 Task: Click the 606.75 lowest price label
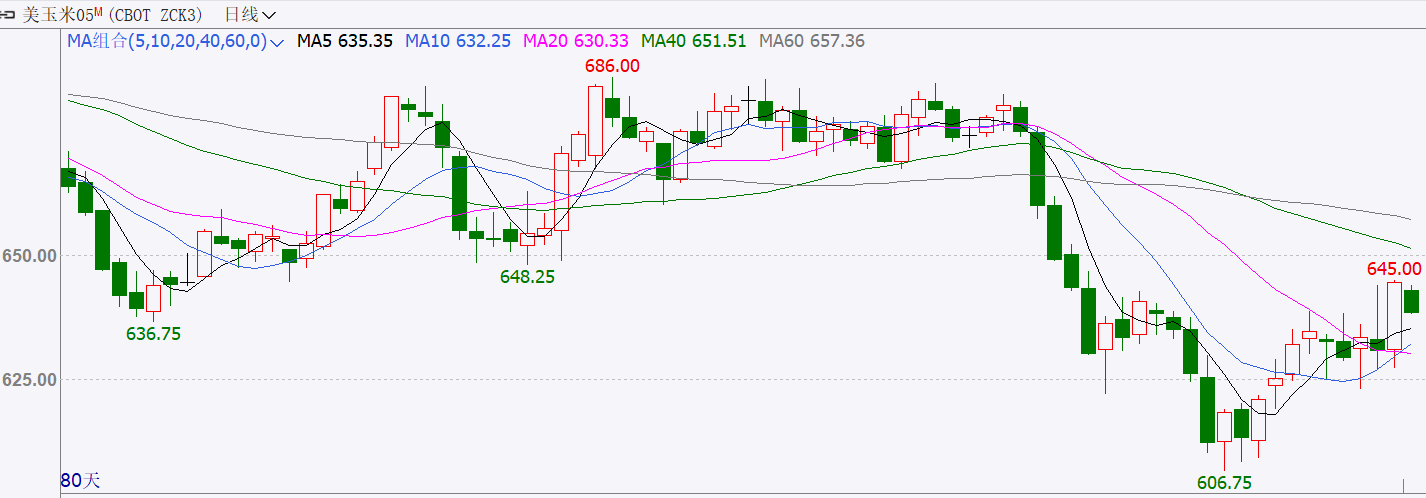[1224, 483]
